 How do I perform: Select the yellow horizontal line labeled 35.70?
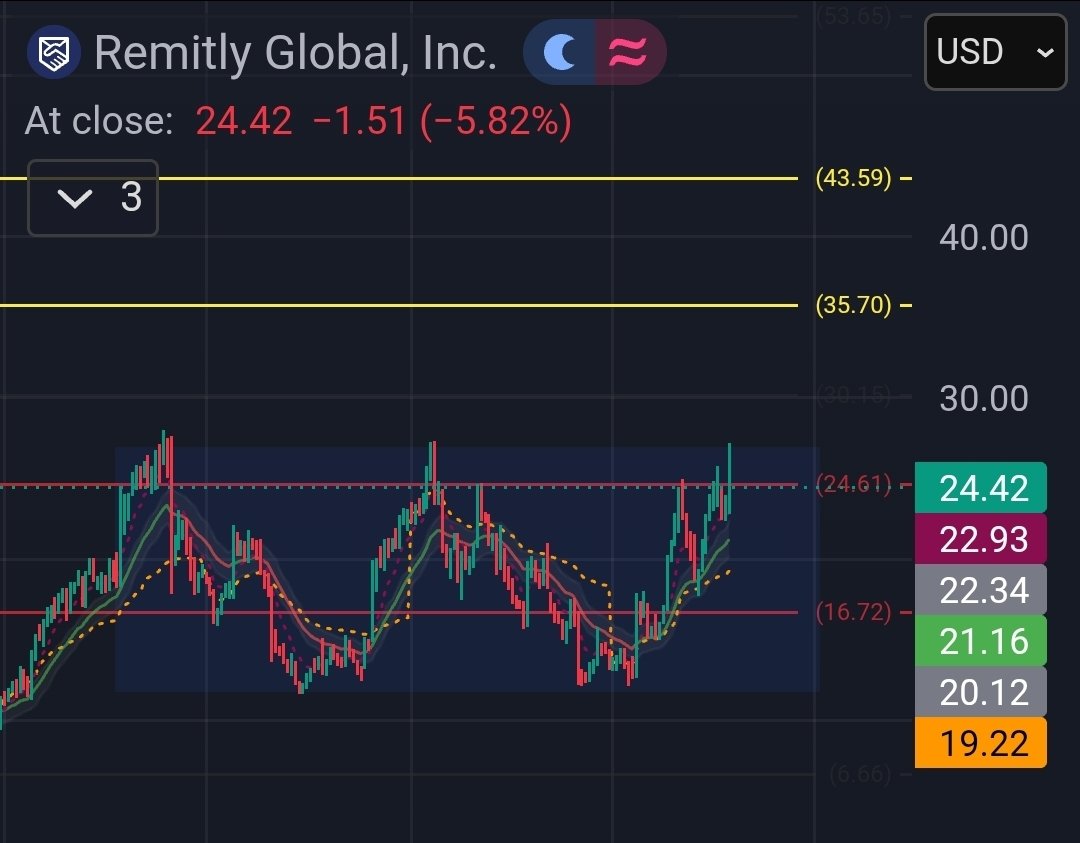tap(399, 305)
